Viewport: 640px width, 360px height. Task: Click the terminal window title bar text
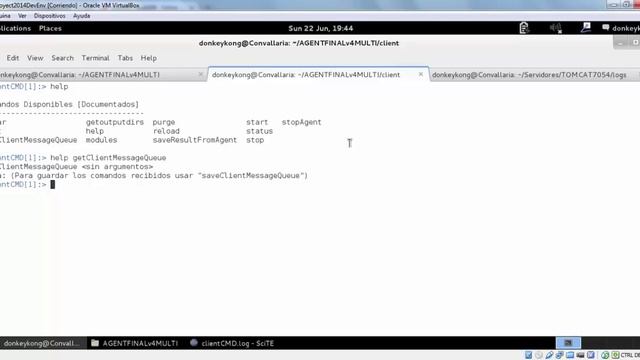pyautogui.click(x=299, y=43)
